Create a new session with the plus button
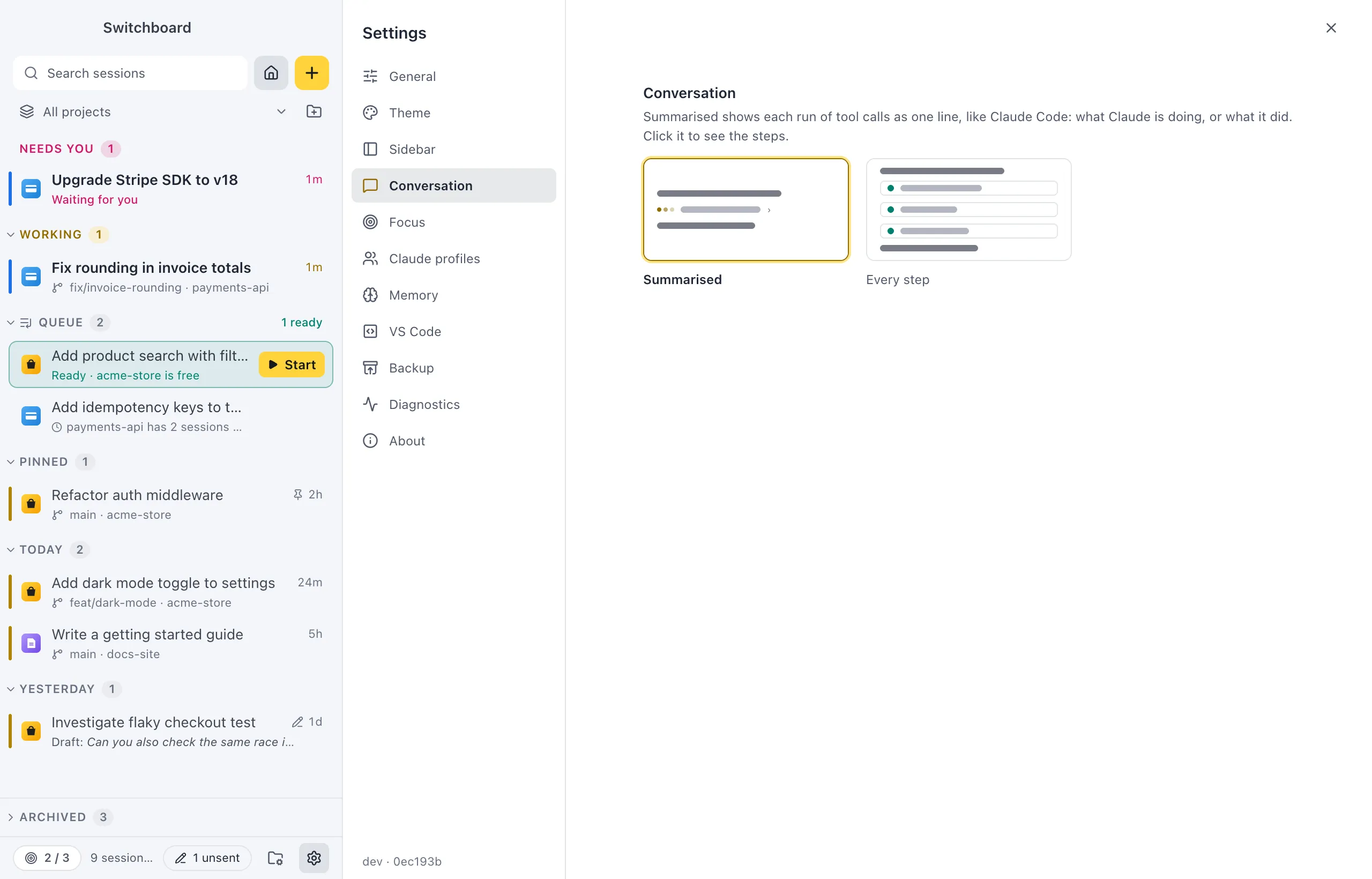 [311, 73]
